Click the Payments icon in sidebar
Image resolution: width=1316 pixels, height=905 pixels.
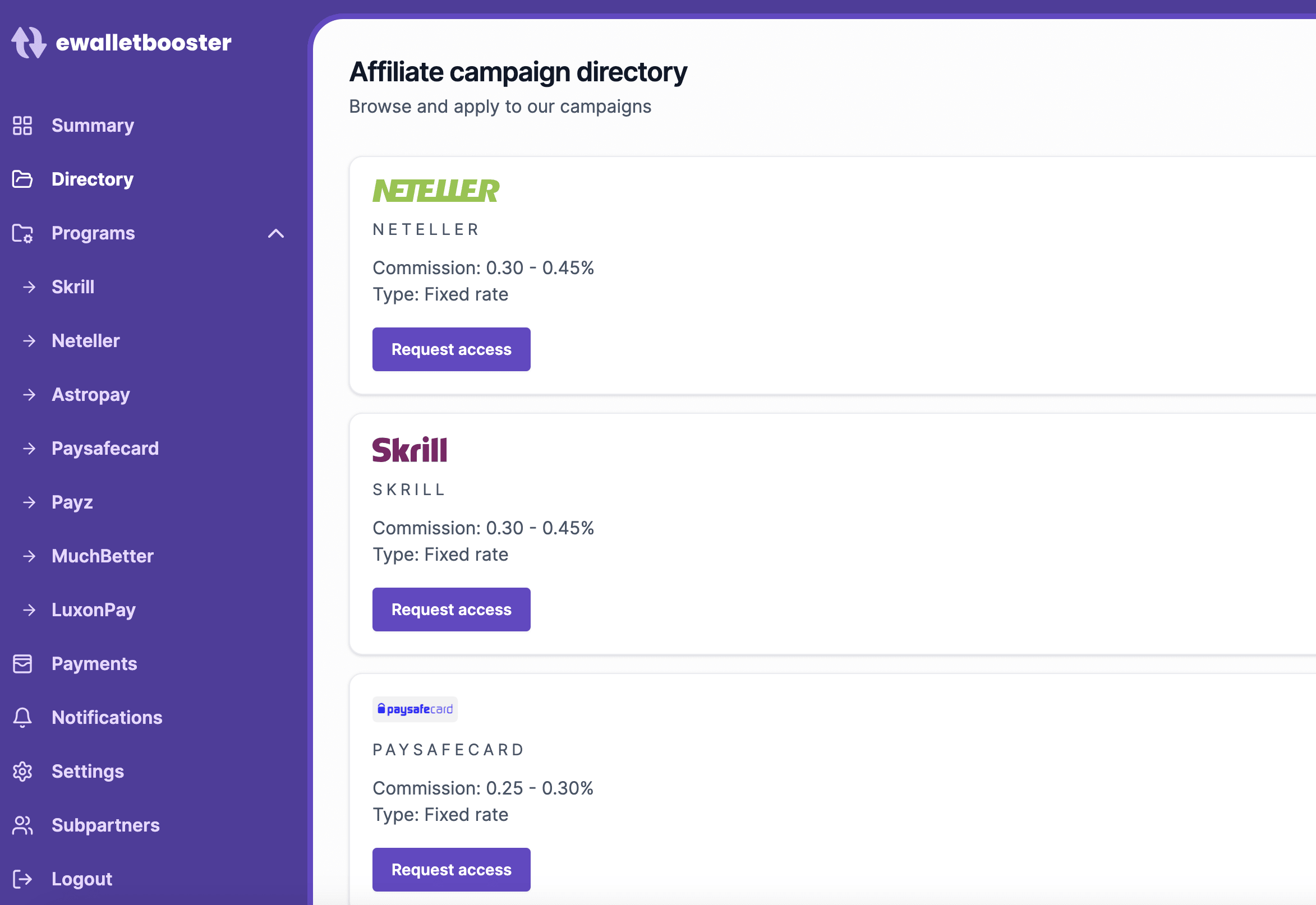(24, 663)
